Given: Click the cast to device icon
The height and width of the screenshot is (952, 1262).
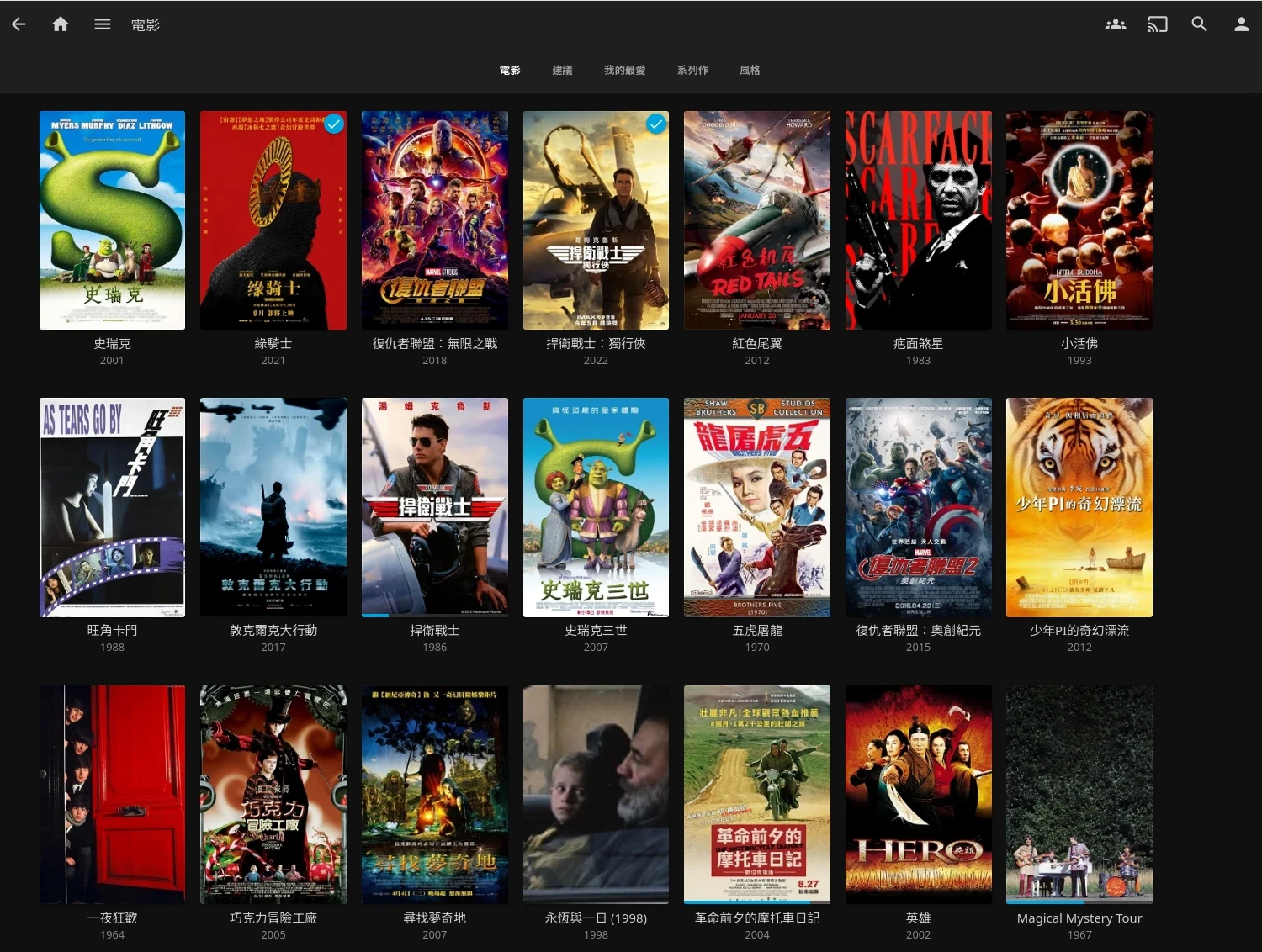Looking at the screenshot, I should point(1158,24).
